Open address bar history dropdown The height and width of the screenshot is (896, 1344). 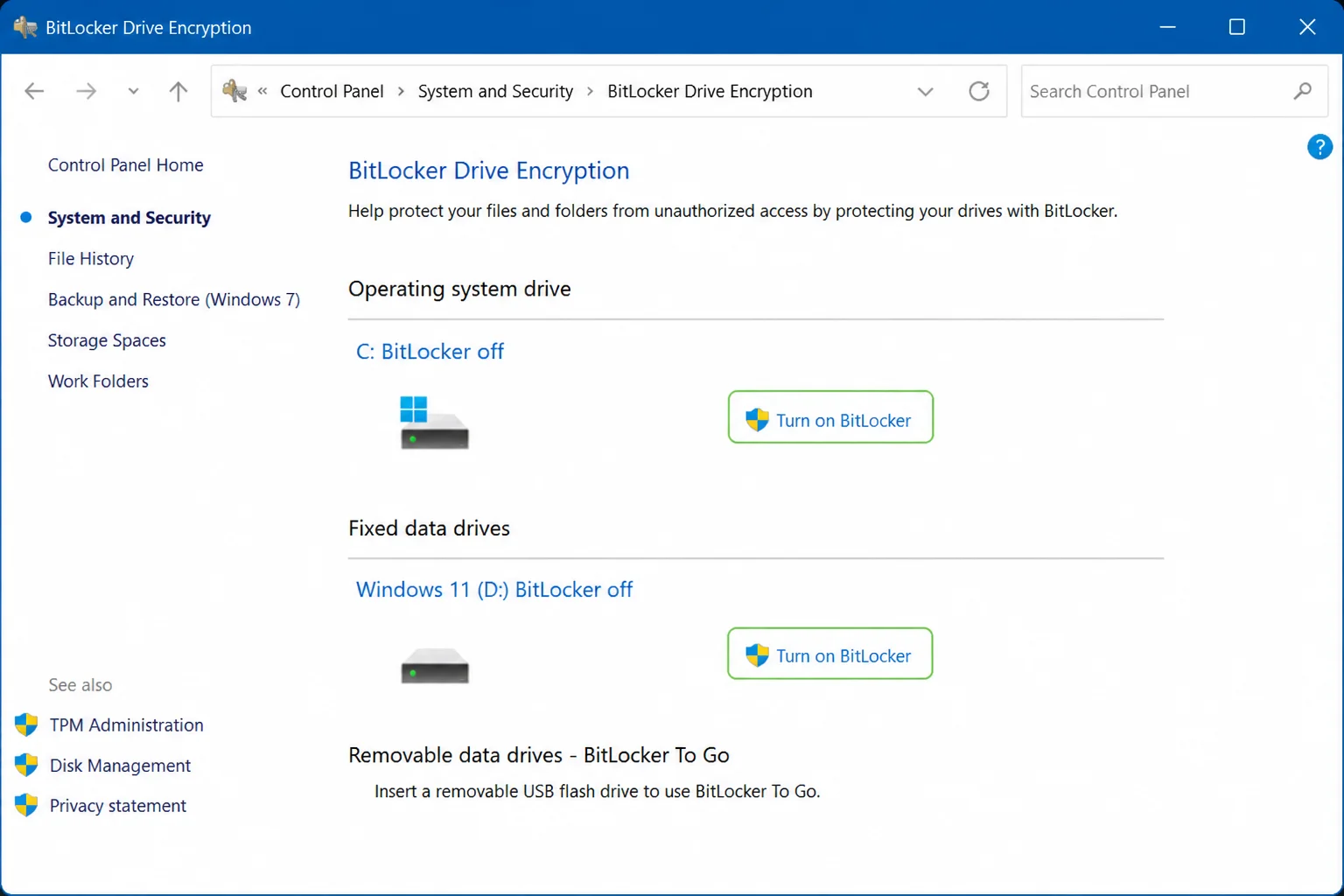pyautogui.click(x=925, y=91)
